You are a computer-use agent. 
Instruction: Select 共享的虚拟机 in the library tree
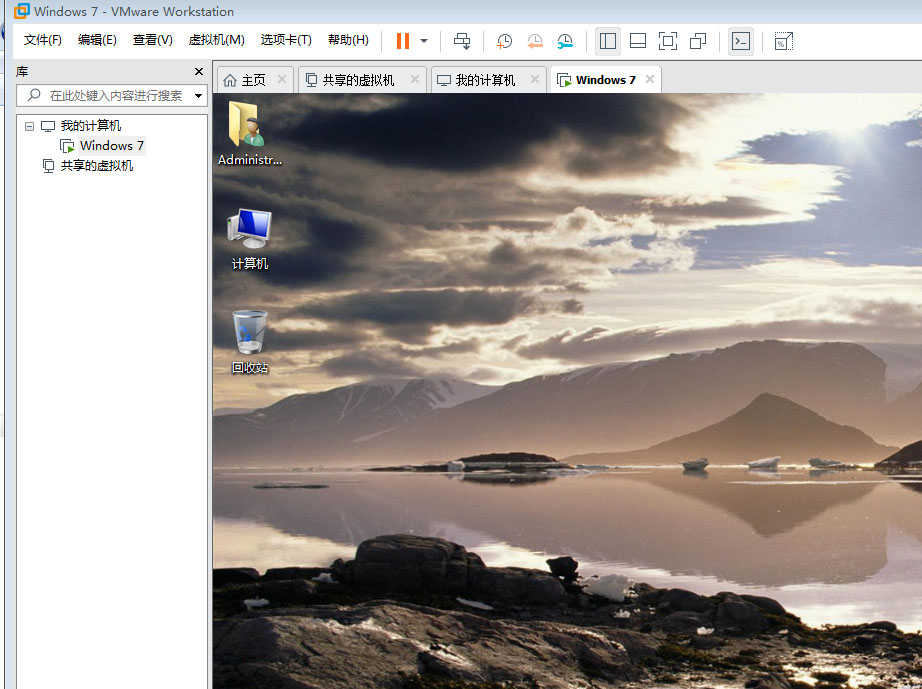point(96,166)
